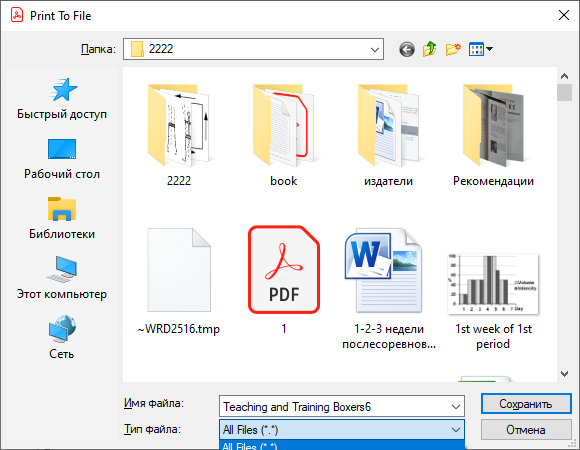Image resolution: width=580 pixels, height=450 pixels.
Task: Go back to last visited folder
Action: point(407,49)
